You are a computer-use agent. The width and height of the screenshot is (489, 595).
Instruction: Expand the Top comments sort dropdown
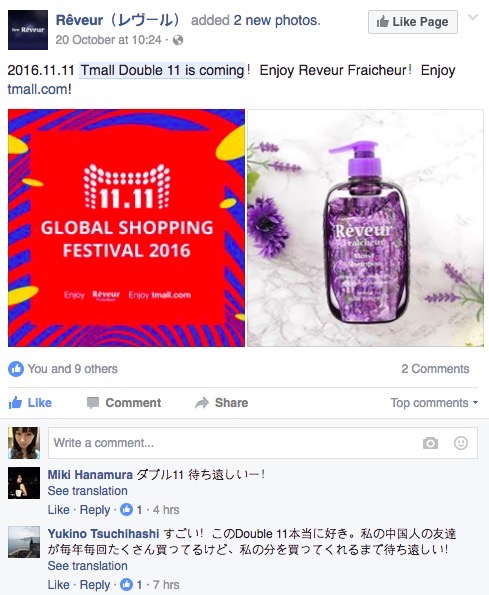[x=434, y=403]
